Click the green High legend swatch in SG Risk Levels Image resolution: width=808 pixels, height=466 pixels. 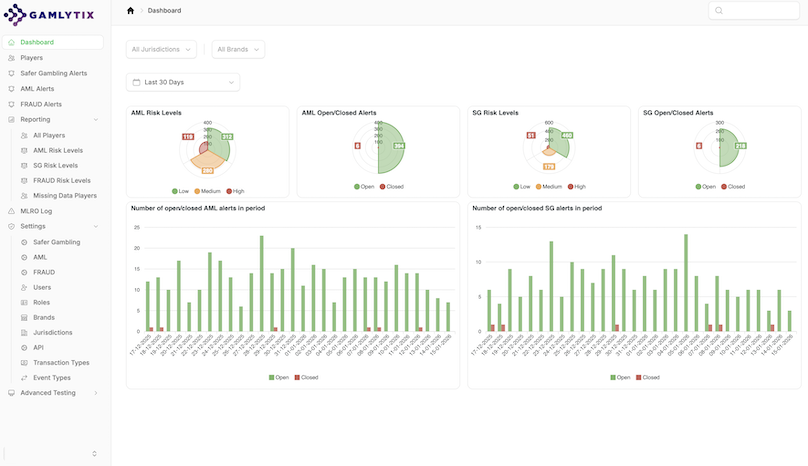point(570,186)
